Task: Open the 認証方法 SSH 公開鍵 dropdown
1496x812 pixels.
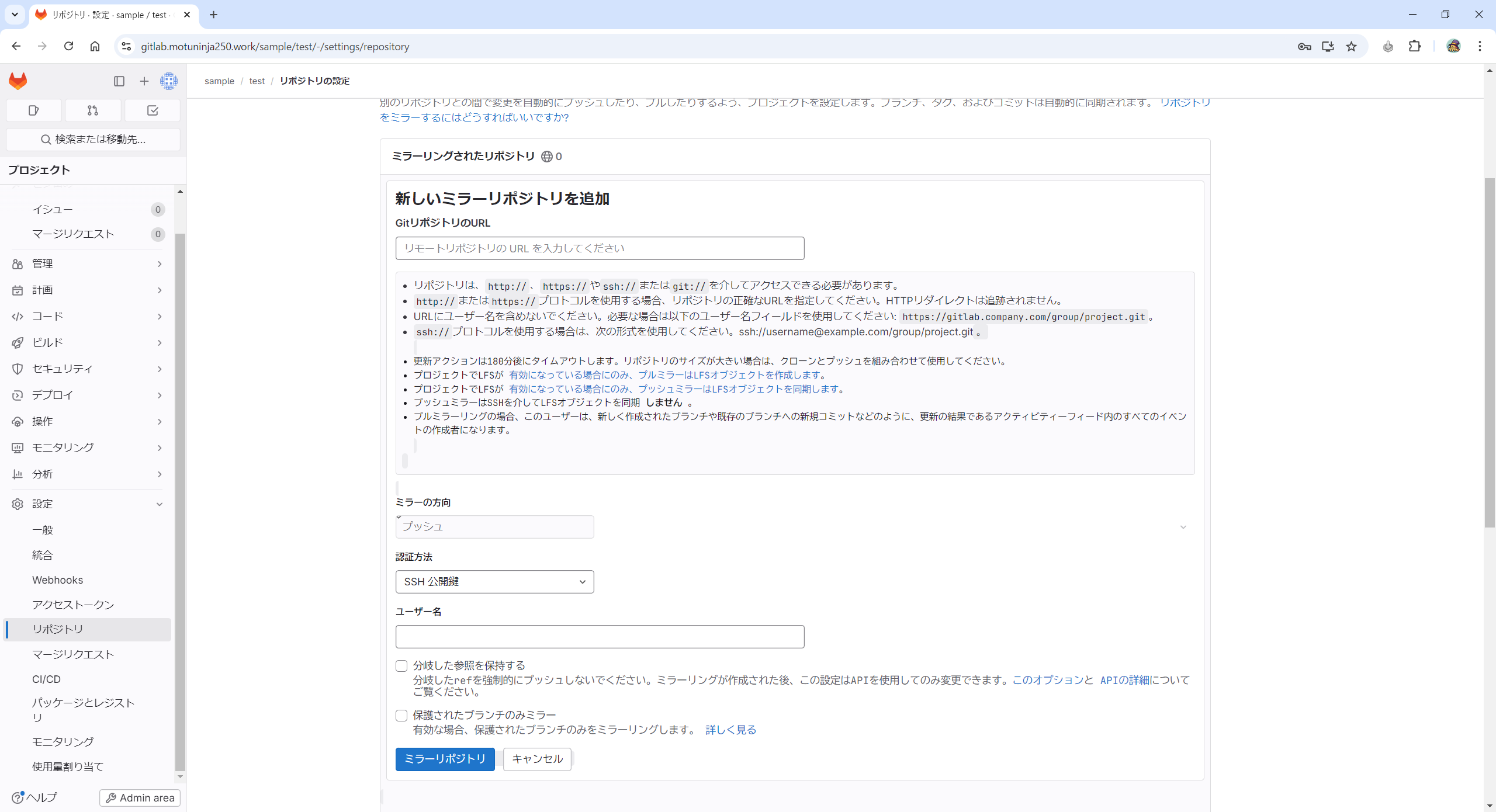Action: coord(494,581)
